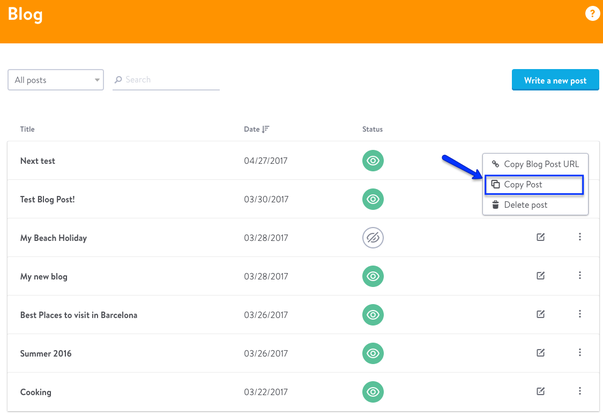Publish the hidden My Beach Holiday post
The width and height of the screenshot is (603, 416).
373,238
